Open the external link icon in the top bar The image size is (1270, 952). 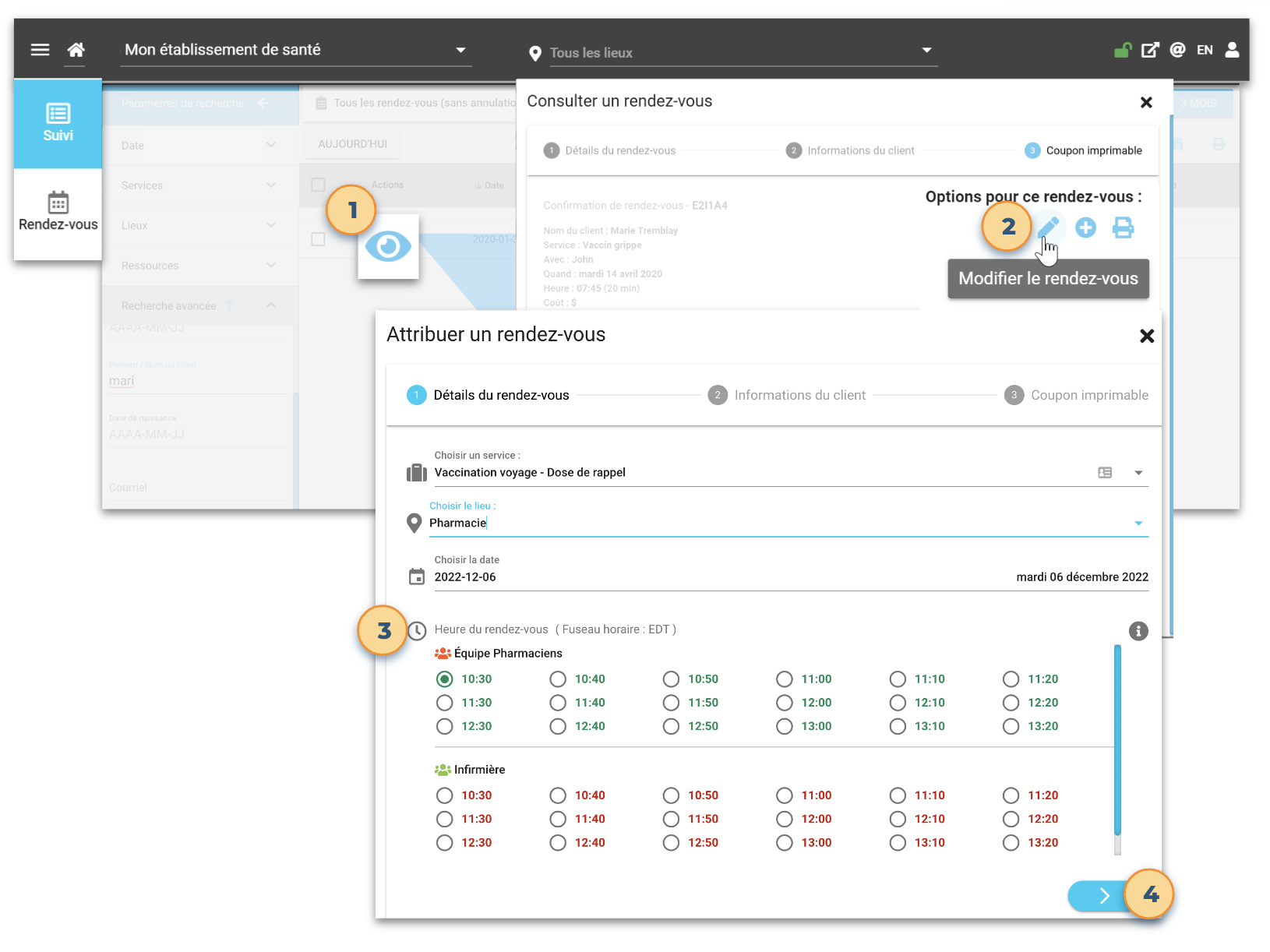click(x=1150, y=50)
